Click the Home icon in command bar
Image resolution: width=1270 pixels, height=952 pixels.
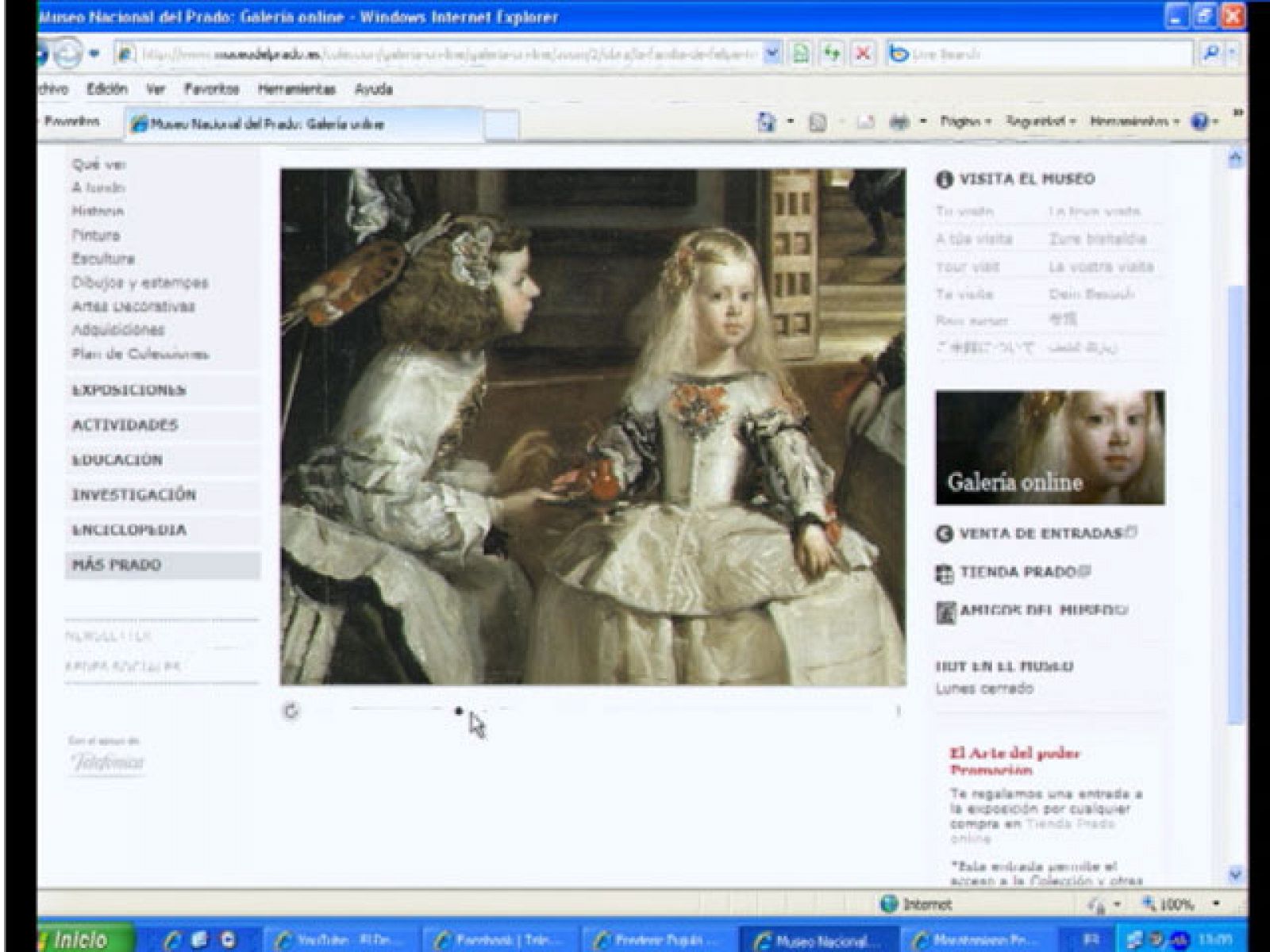coord(767,122)
